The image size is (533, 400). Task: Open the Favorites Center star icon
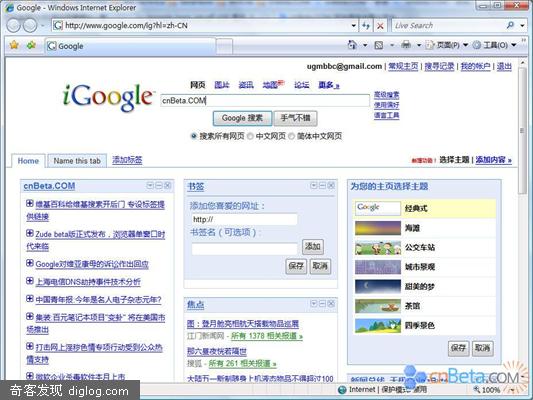coord(14,45)
